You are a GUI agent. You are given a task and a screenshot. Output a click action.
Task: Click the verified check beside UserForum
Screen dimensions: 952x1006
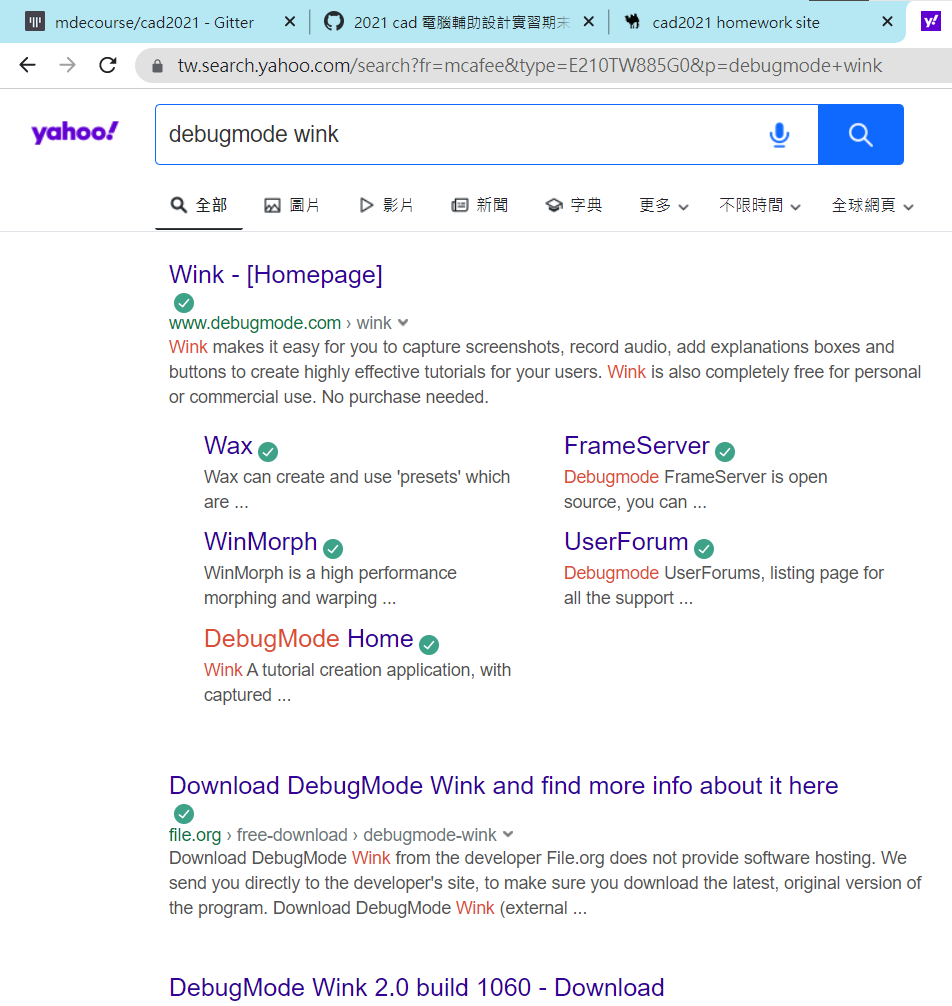[704, 549]
